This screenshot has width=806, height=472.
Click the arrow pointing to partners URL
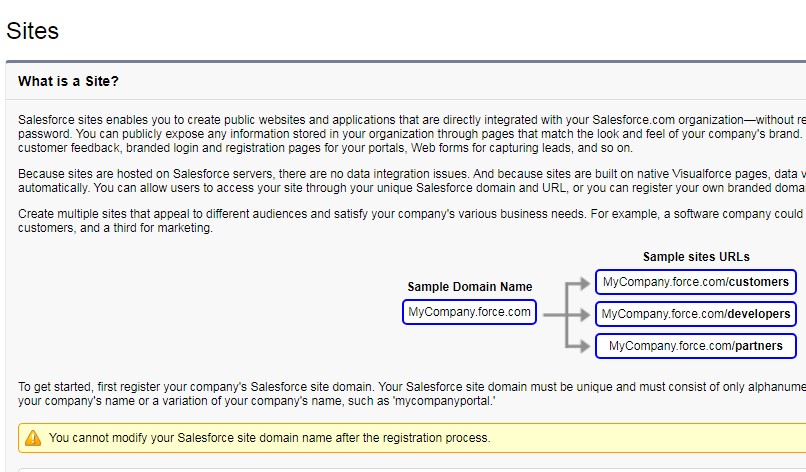584,346
